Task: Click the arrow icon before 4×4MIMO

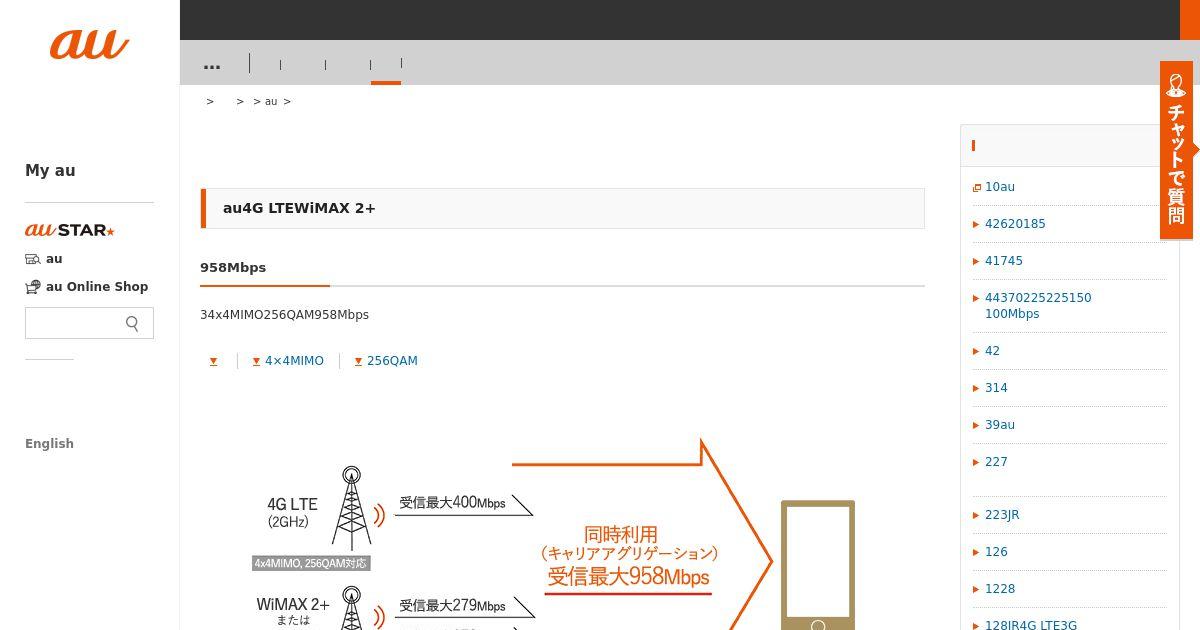Action: (x=256, y=361)
